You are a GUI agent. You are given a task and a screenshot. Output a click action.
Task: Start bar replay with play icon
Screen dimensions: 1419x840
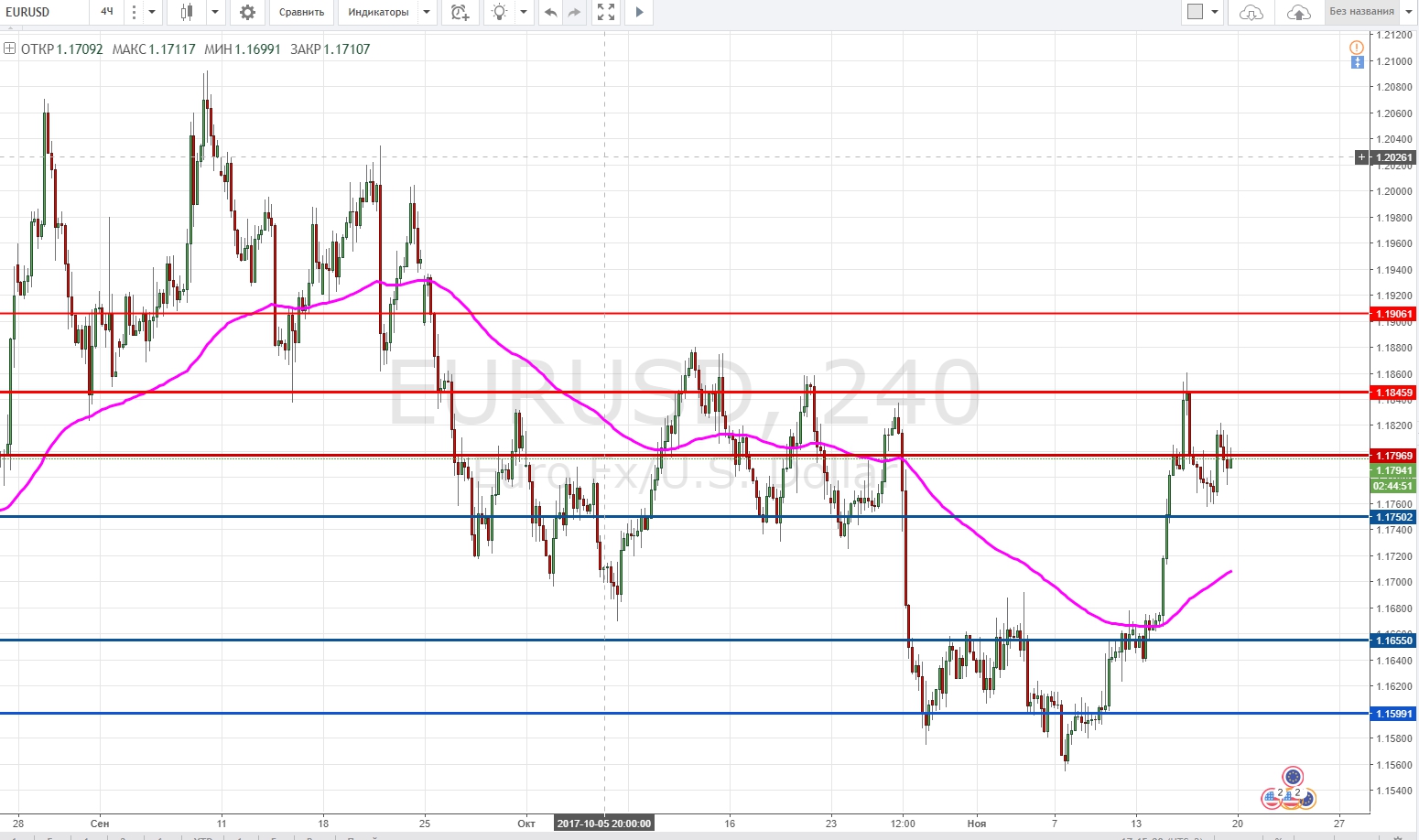tap(639, 12)
